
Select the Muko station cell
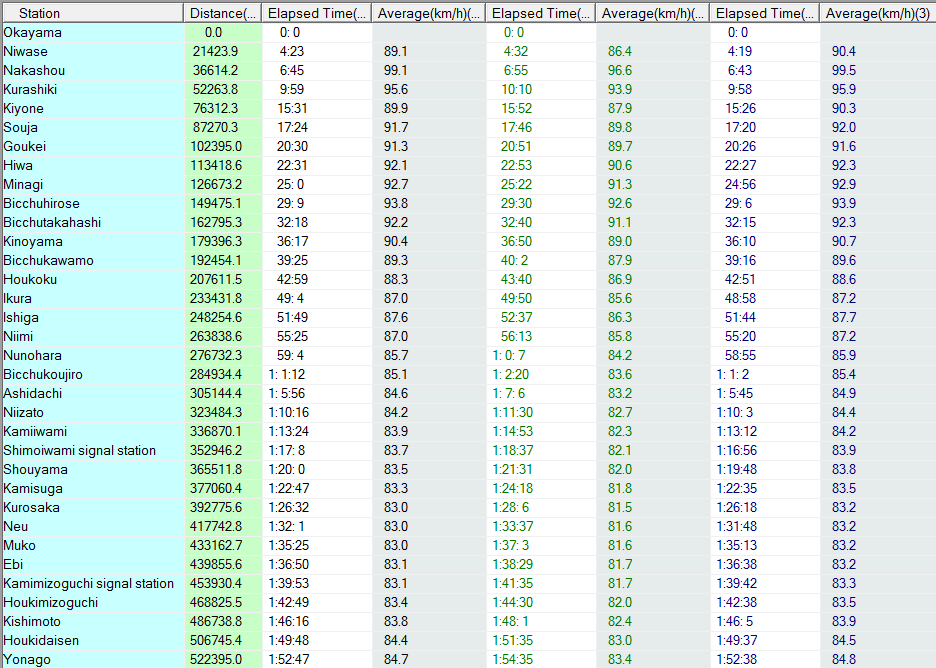click(x=93, y=546)
